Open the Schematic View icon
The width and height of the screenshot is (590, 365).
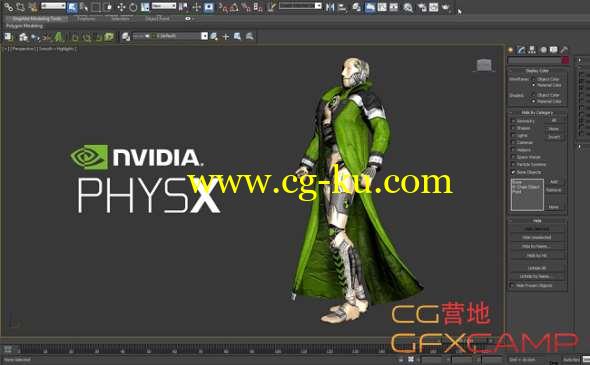[394, 7]
